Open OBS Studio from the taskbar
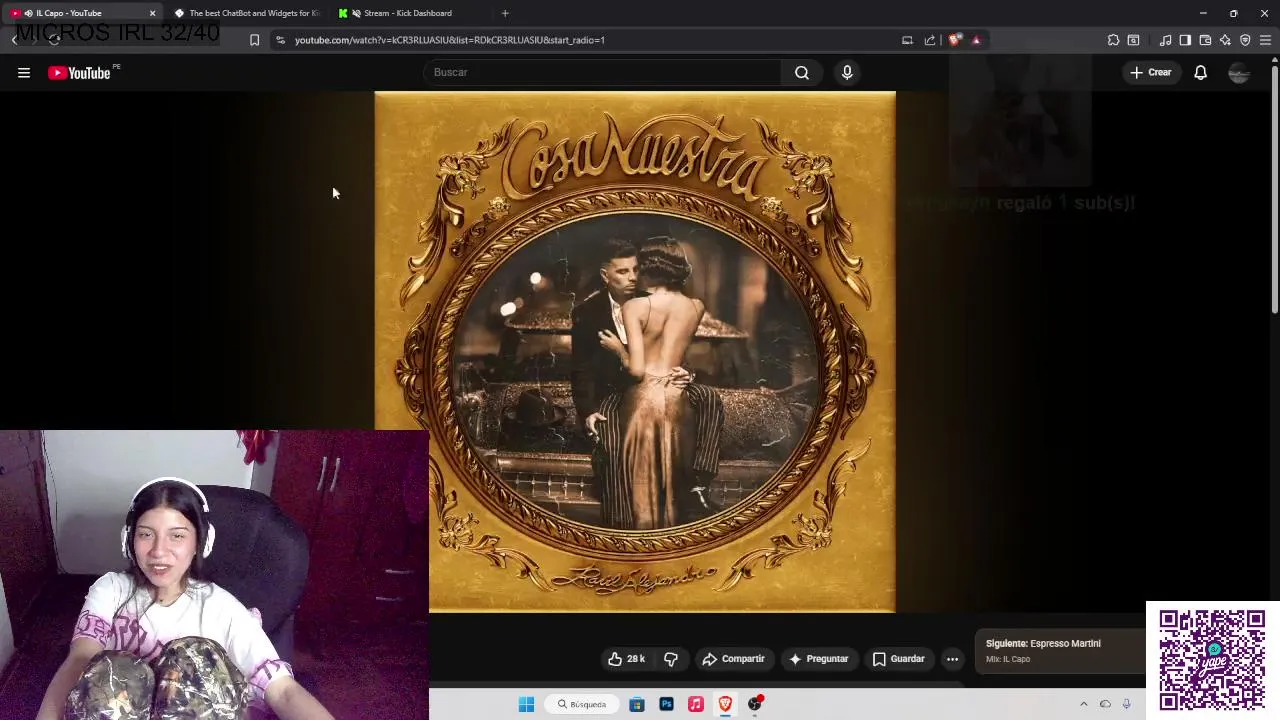 coord(755,704)
